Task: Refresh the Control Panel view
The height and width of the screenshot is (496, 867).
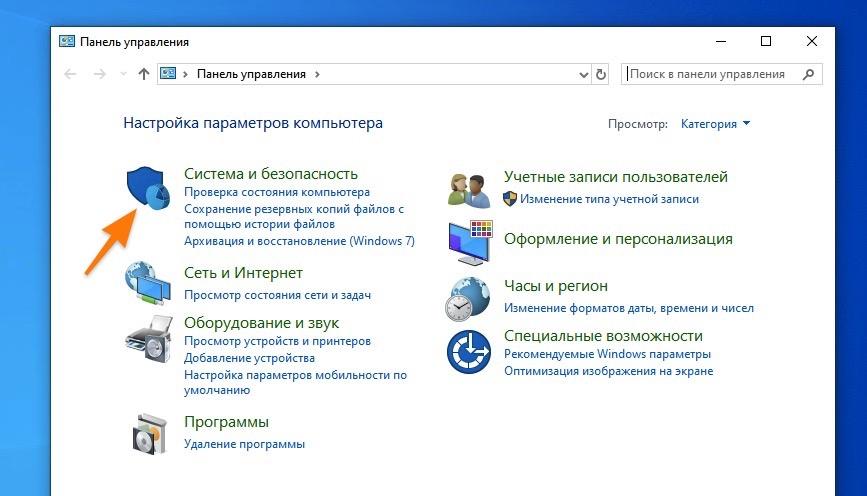Action: [600, 74]
